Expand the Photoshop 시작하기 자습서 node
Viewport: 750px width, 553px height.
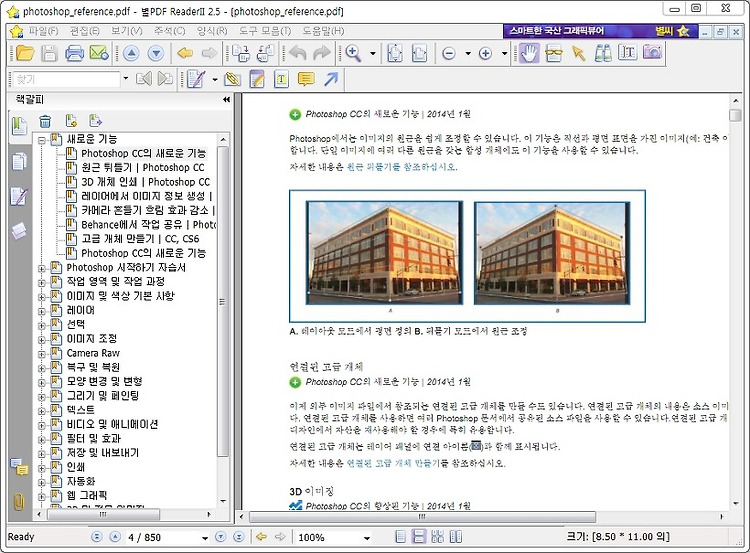42,268
